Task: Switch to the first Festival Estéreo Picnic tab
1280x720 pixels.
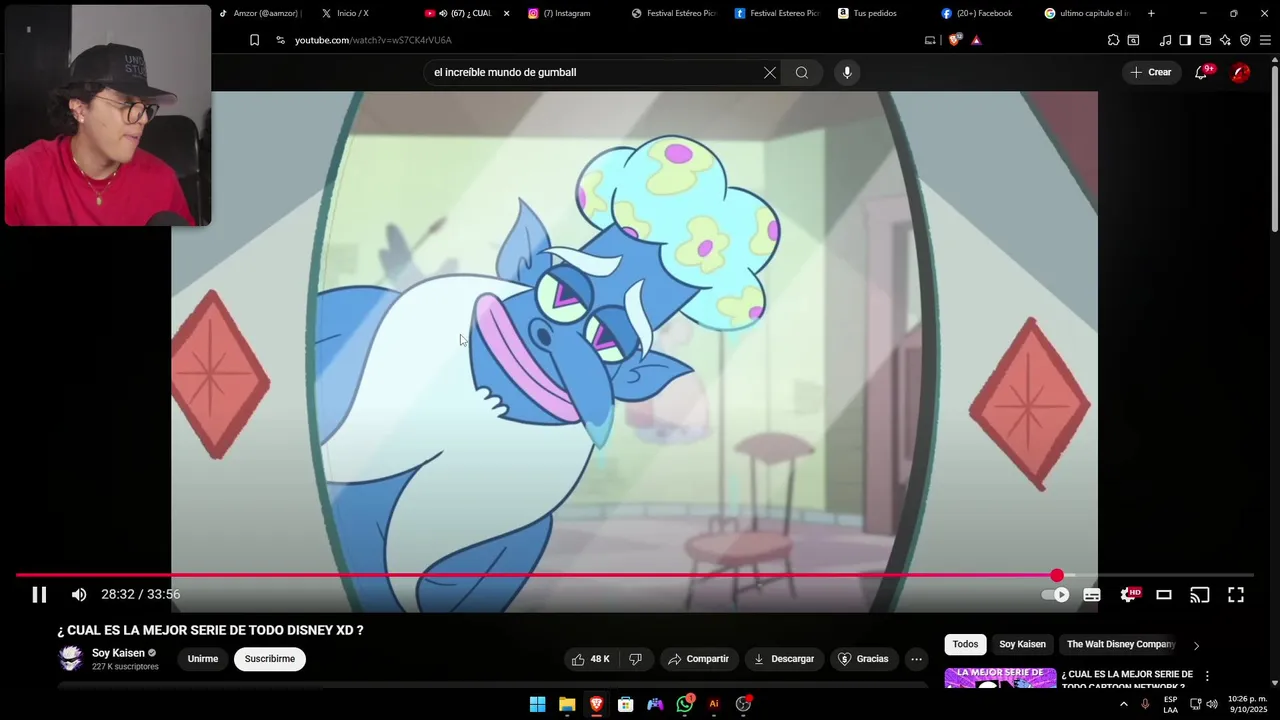Action: click(675, 13)
